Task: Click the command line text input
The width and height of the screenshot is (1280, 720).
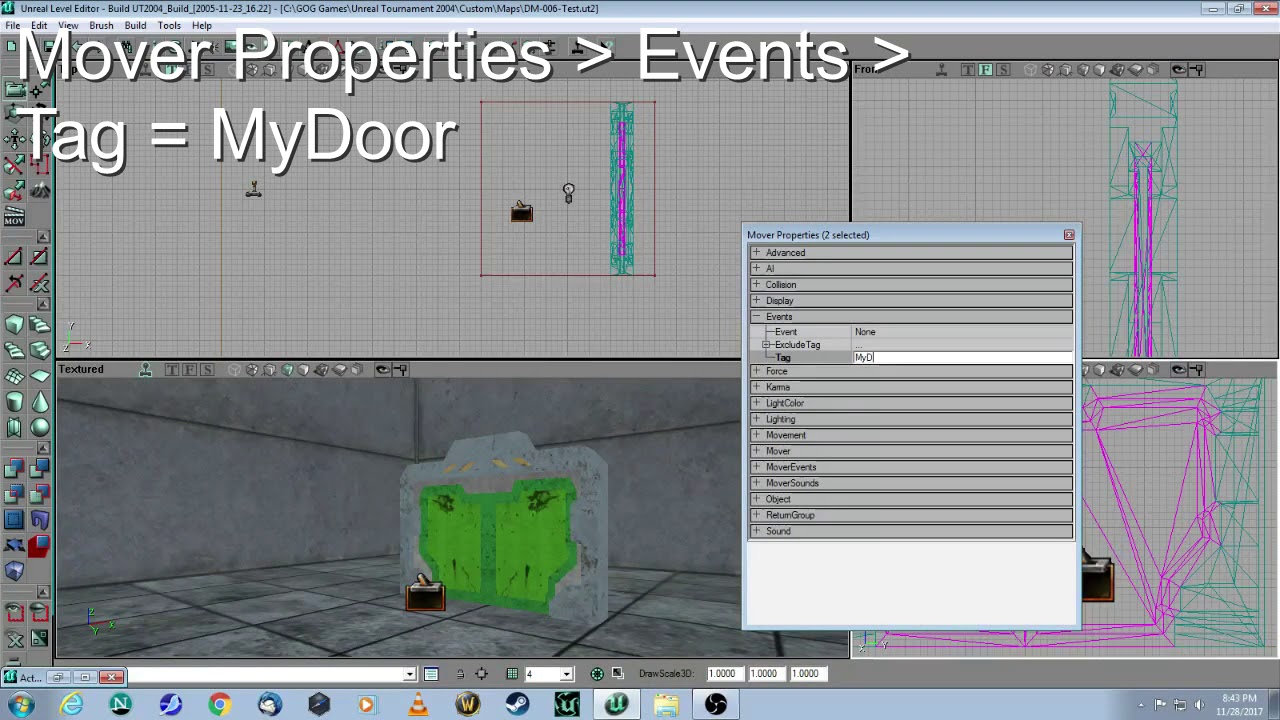Action: click(x=263, y=674)
